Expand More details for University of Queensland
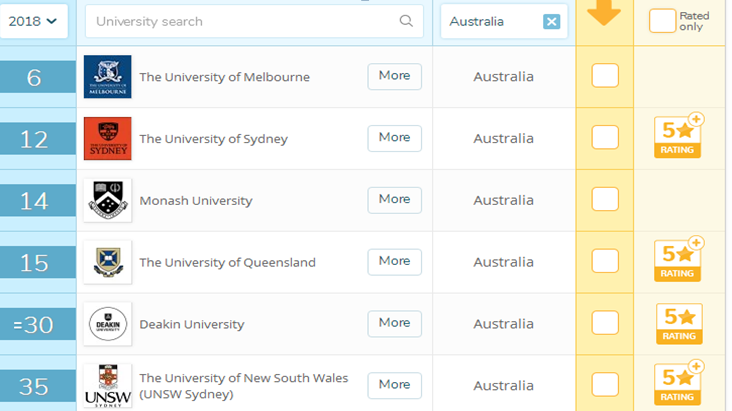Screen dimensions: 732x411 coord(394,261)
